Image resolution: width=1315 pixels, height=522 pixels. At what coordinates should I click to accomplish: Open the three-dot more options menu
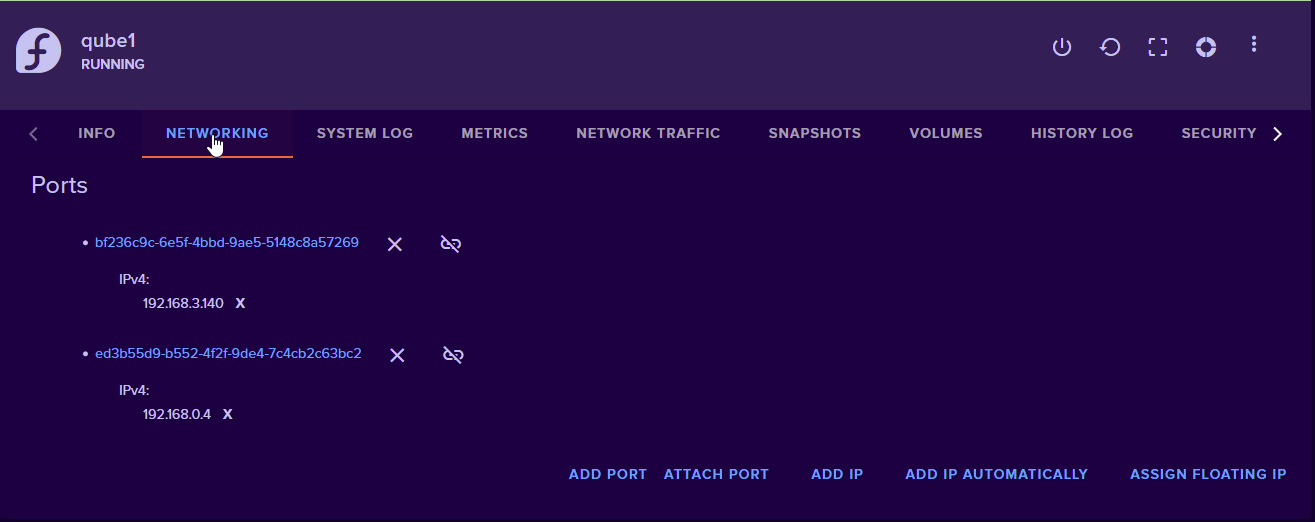coord(1254,45)
